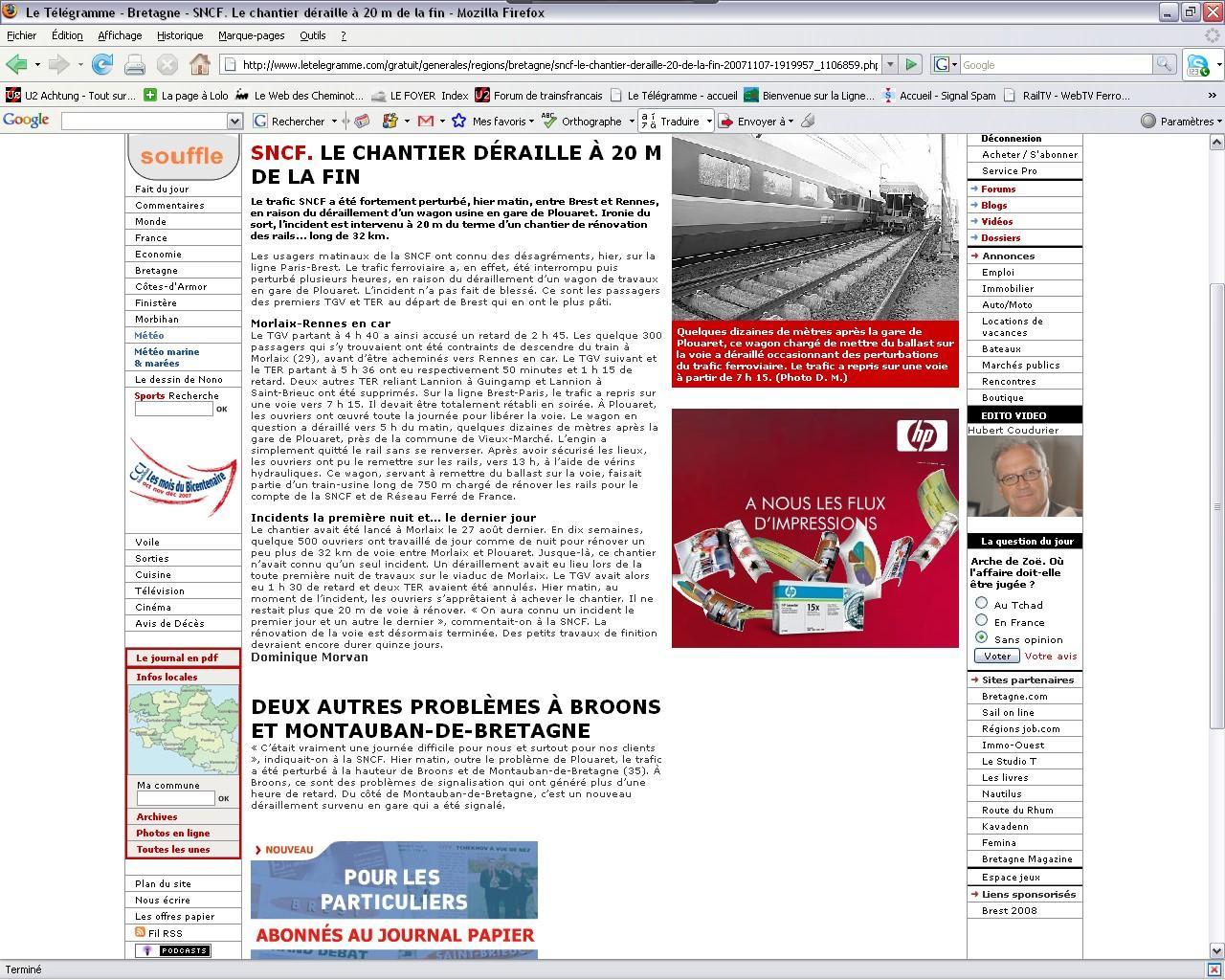The width and height of the screenshot is (1225, 980).
Task: Open the Forward button history dropdown arrow
Action: tap(79, 65)
